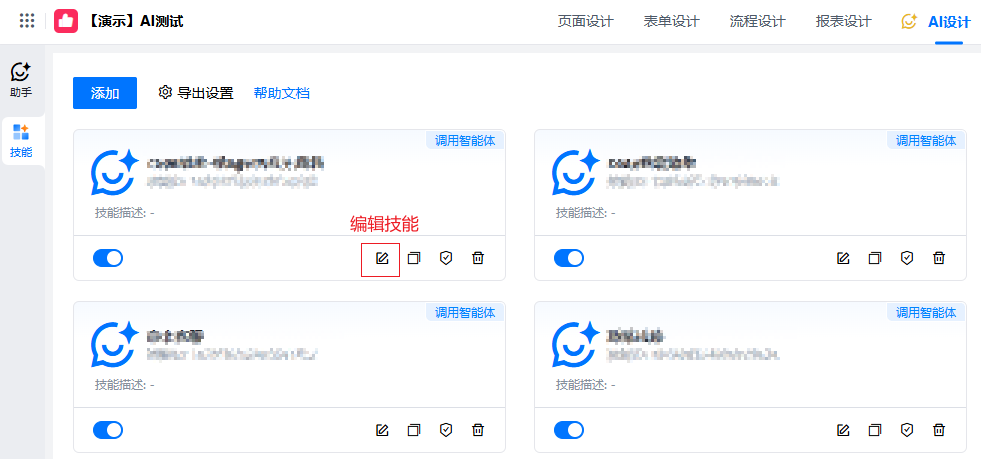
Task: Open the app grid launcher icon
Action: pos(27,21)
